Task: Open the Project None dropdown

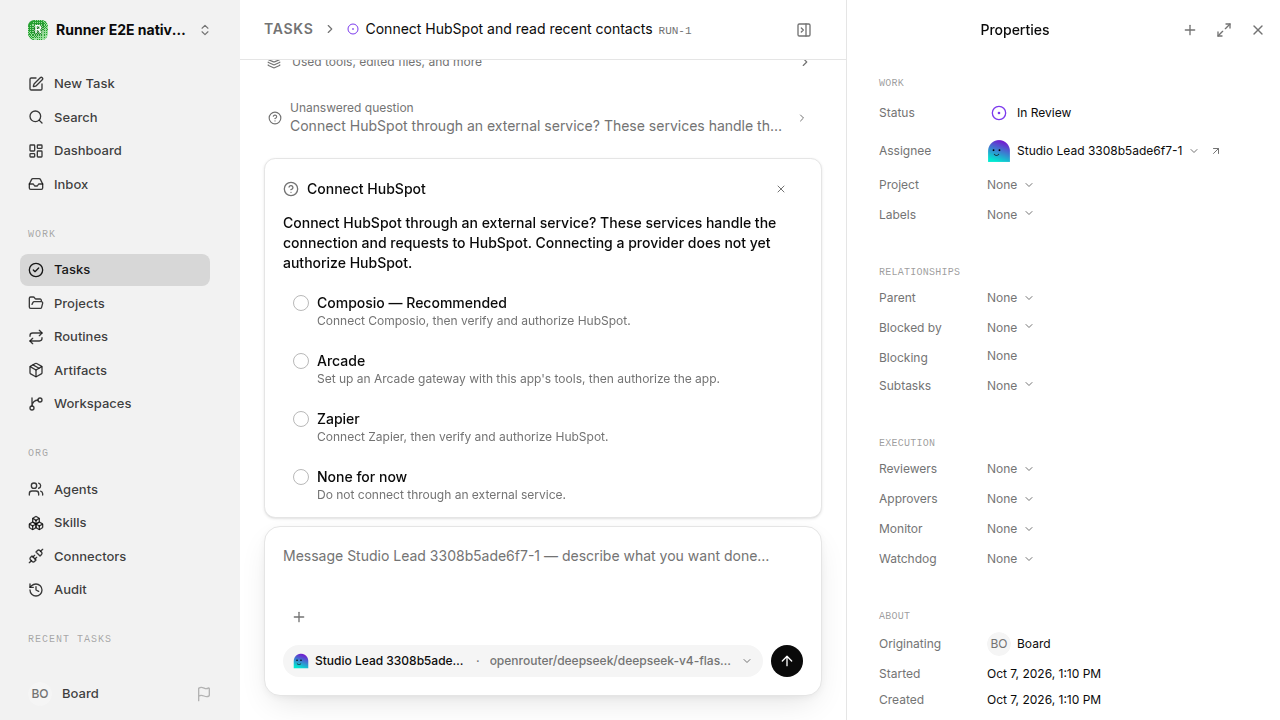Action: click(x=1010, y=185)
